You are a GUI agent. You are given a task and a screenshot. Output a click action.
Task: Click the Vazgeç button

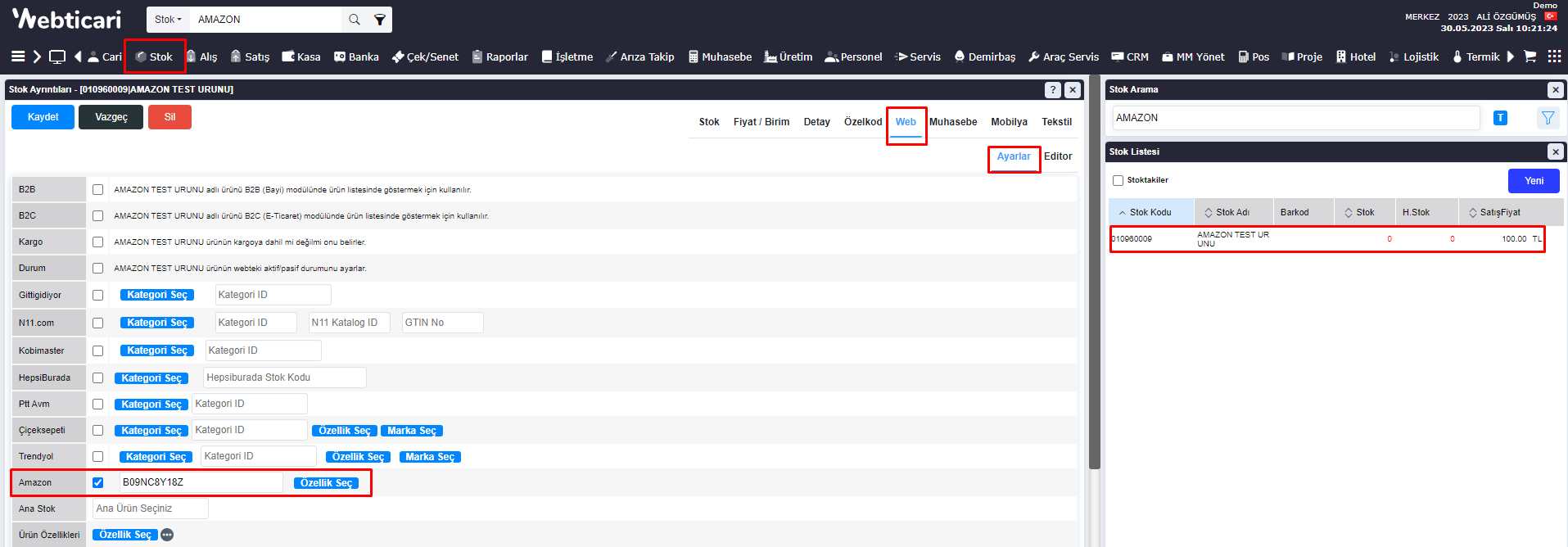point(111,117)
